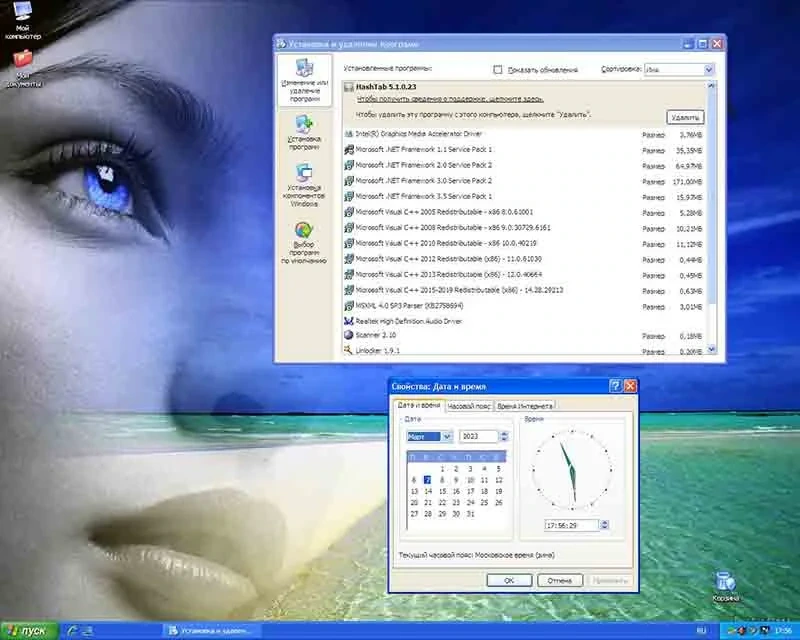The image size is (800, 640).
Task: Click the Visual C++ 2005 Redistributable icon
Action: pyautogui.click(x=349, y=212)
